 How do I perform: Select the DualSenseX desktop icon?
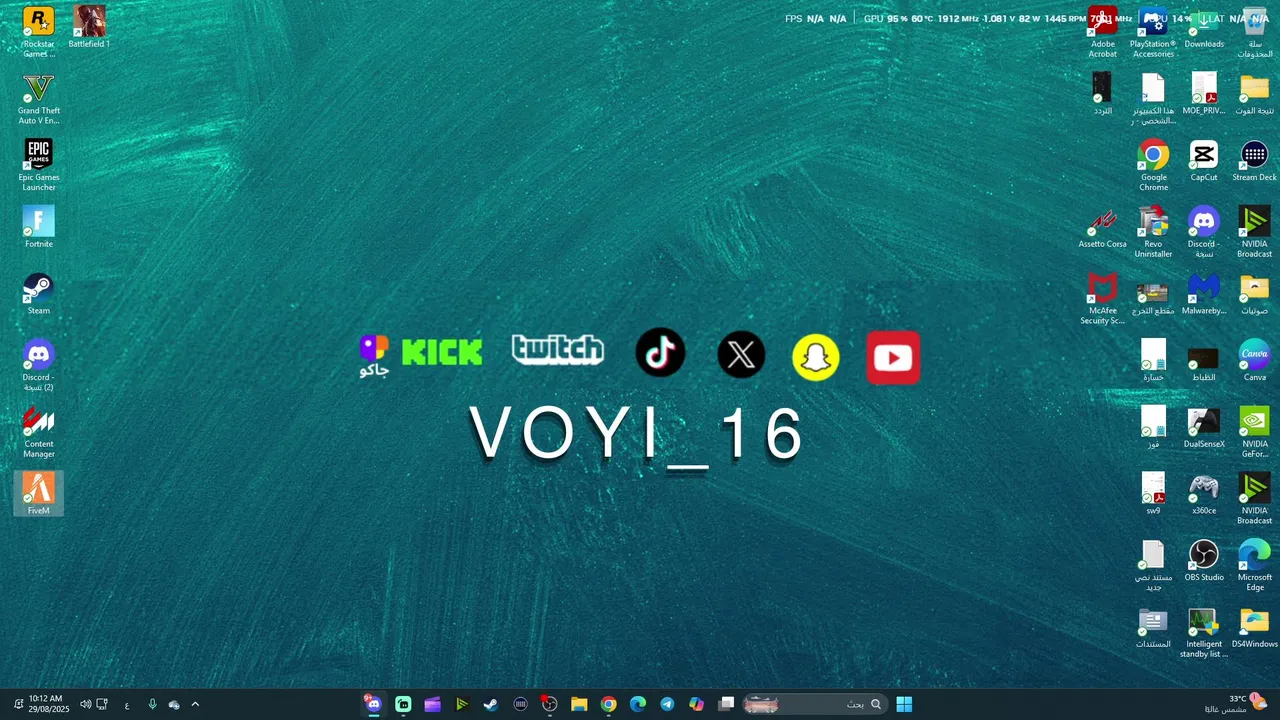tap(1204, 427)
